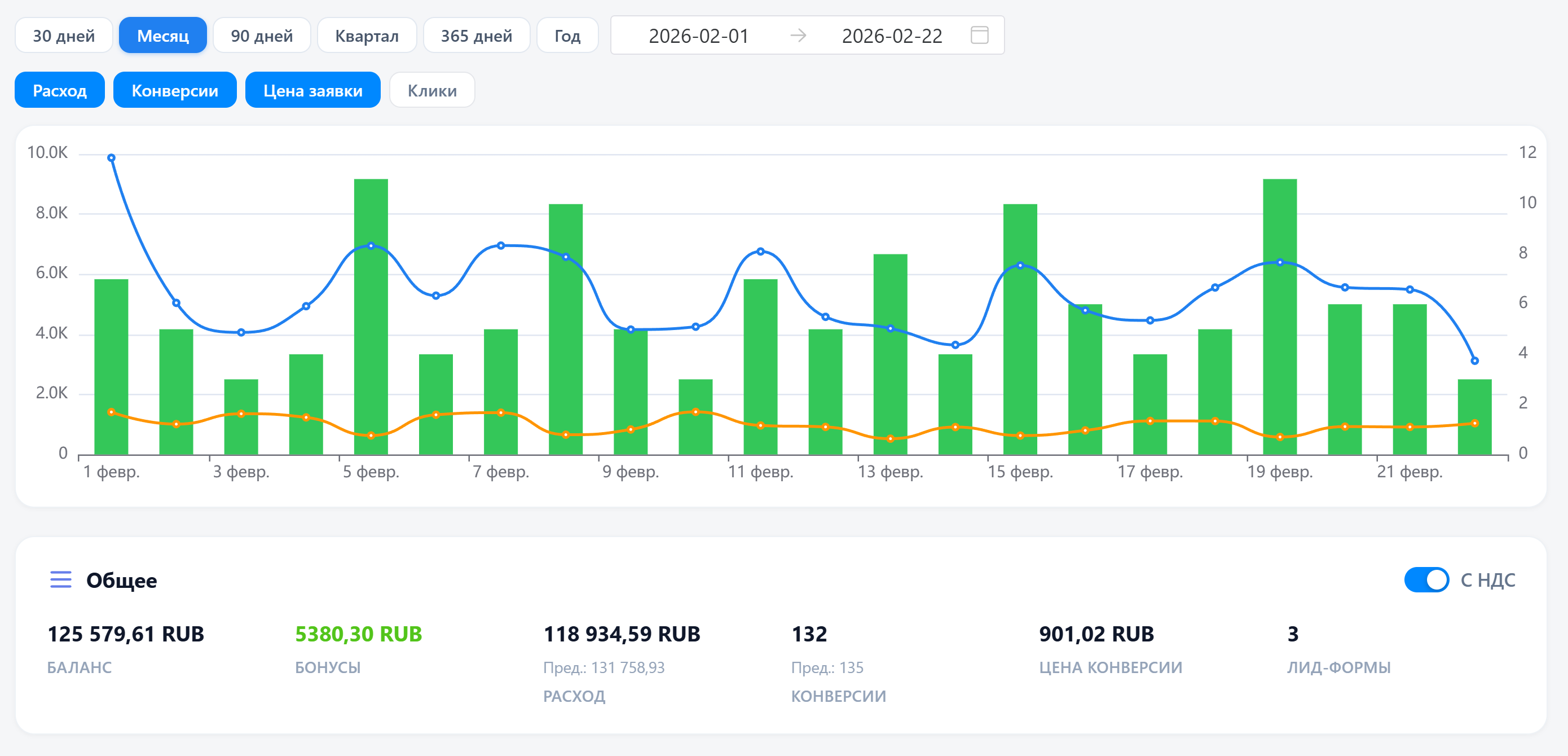Select the 365 дней range
Viewport: 1568px width, 756px height.
(x=476, y=36)
